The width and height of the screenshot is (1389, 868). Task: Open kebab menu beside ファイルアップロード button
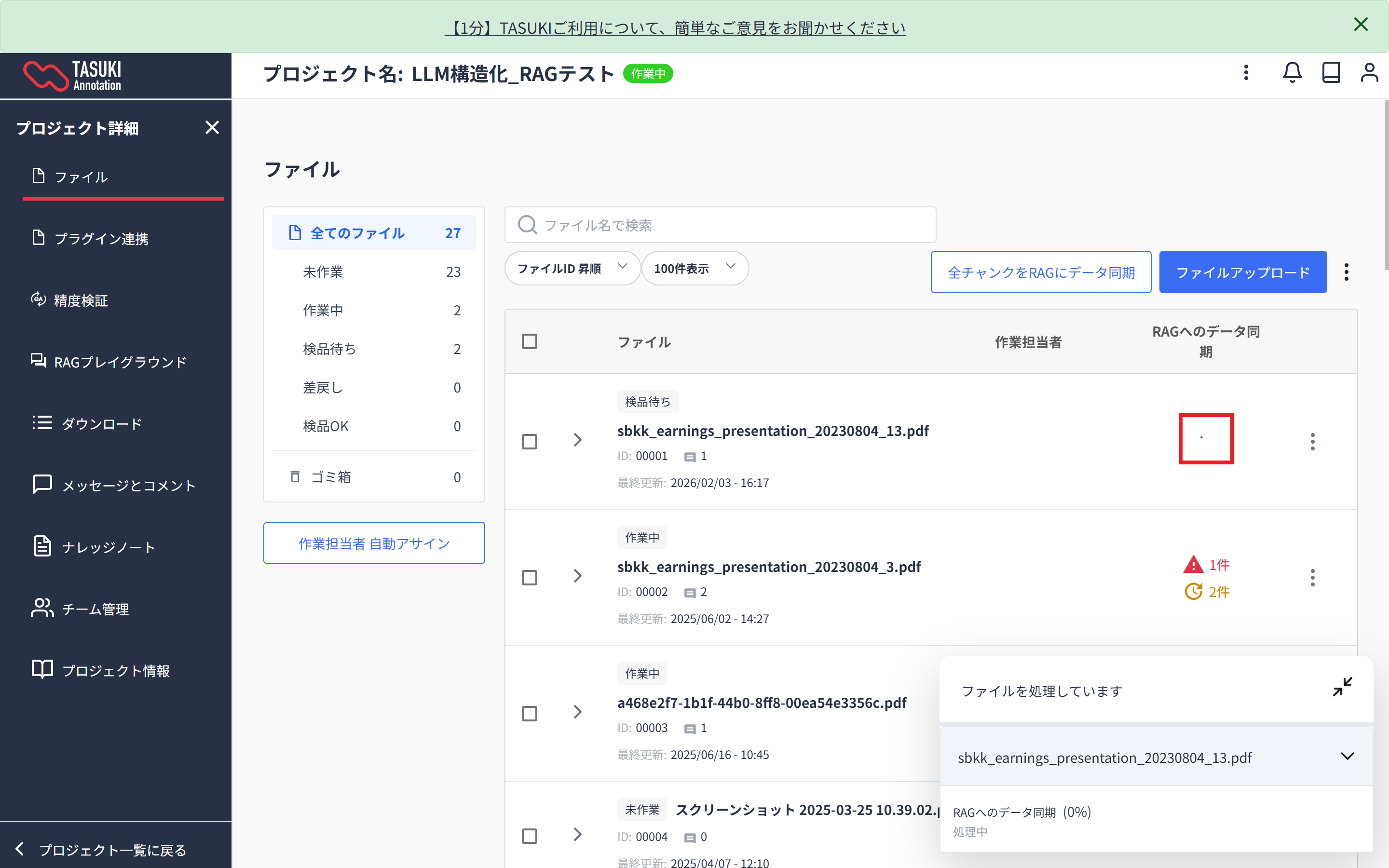(x=1346, y=272)
